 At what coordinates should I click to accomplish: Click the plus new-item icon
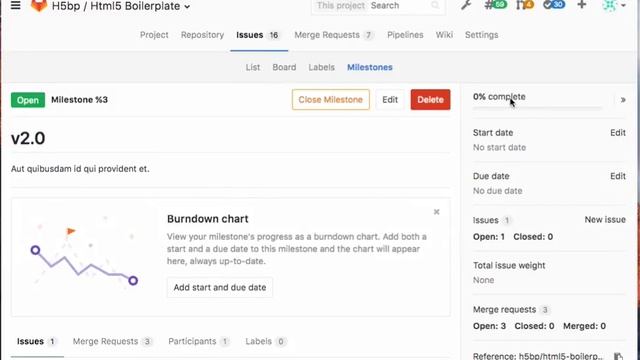pyautogui.click(x=582, y=5)
